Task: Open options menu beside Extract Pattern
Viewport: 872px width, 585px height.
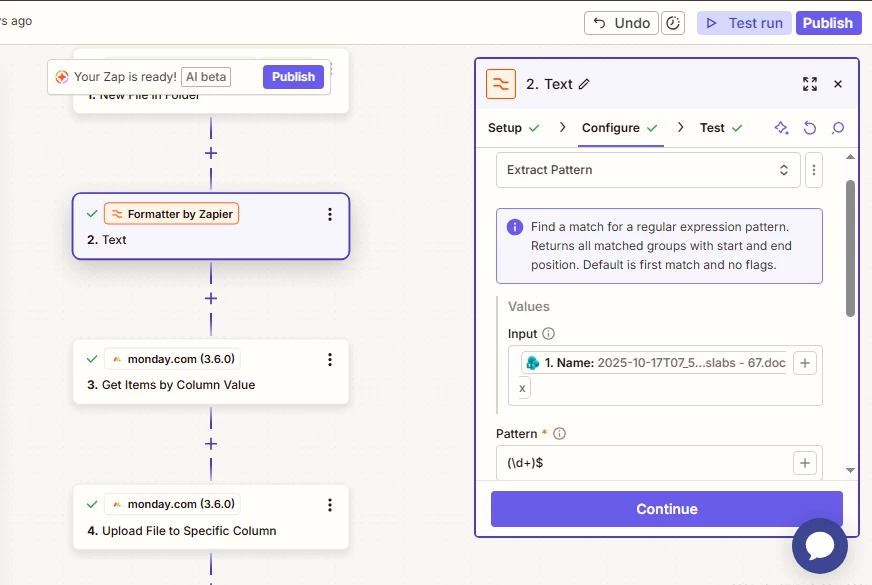Action: 814,170
